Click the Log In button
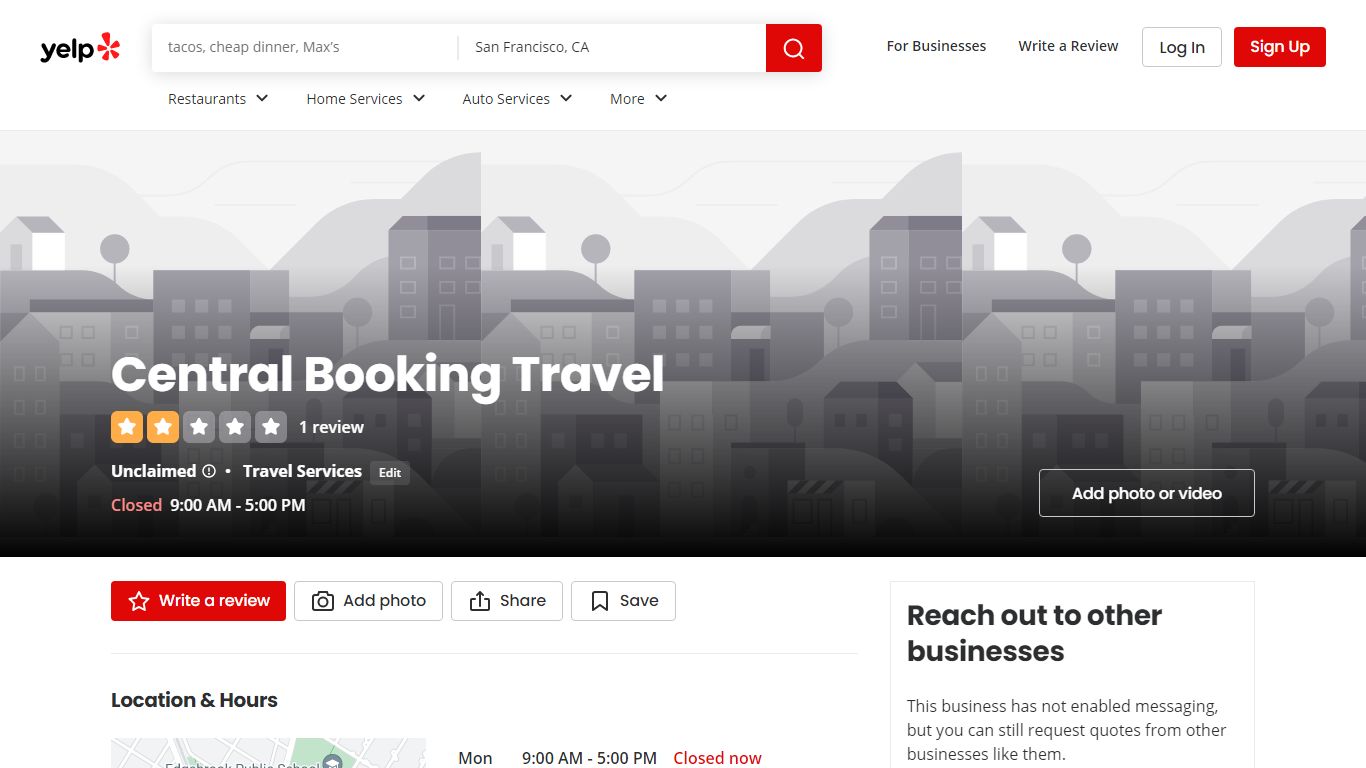Viewport: 1366px width, 768px height. coord(1182,47)
